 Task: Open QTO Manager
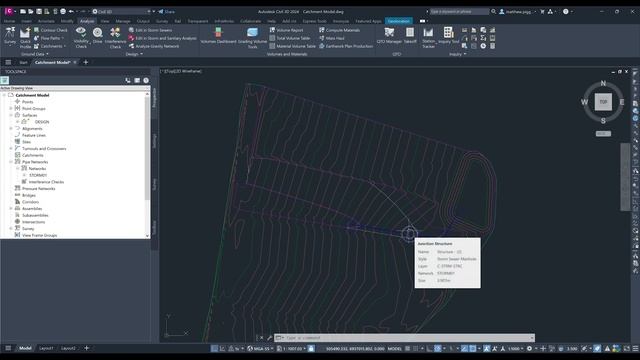pyautogui.click(x=389, y=36)
